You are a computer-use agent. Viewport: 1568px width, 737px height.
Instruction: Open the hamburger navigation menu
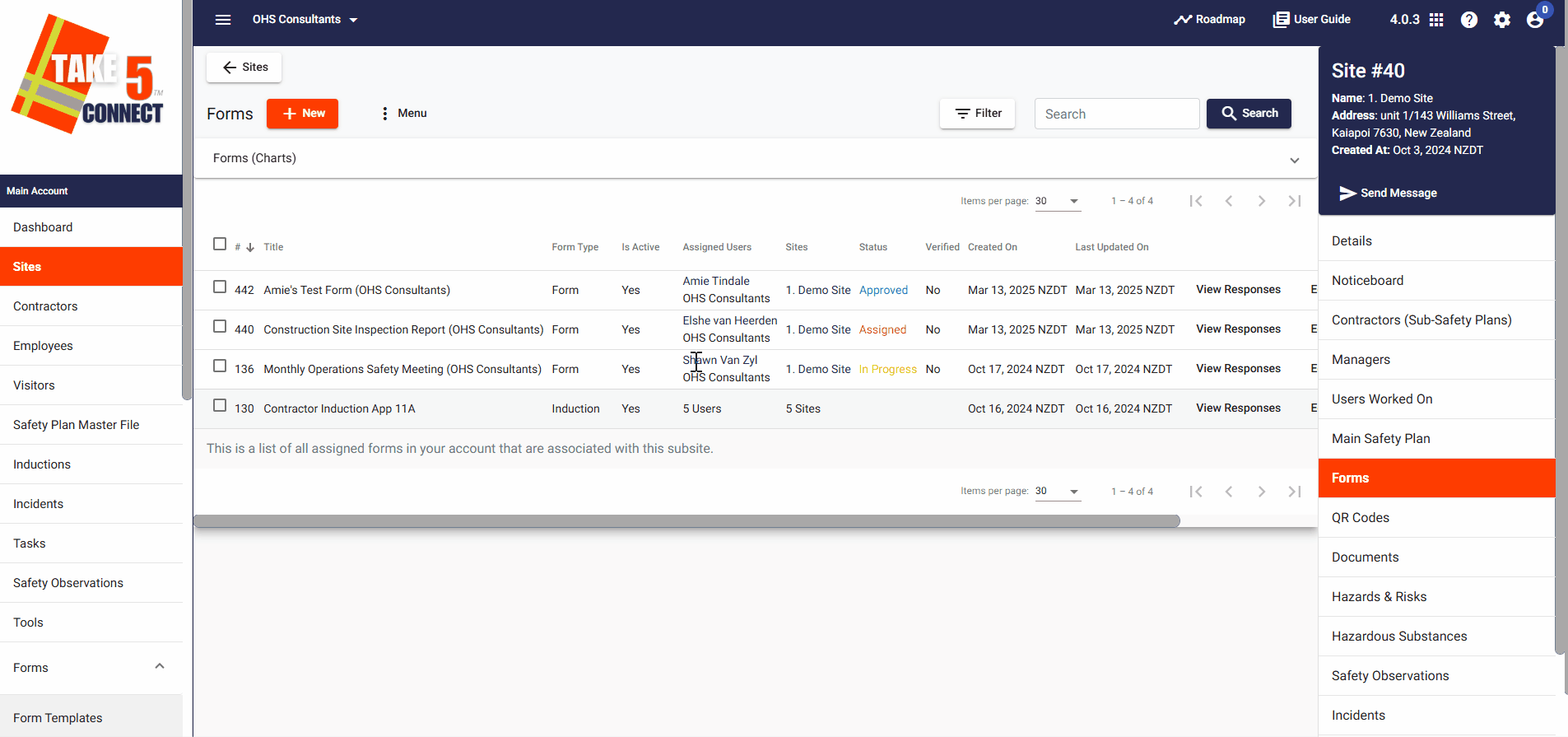tap(223, 20)
